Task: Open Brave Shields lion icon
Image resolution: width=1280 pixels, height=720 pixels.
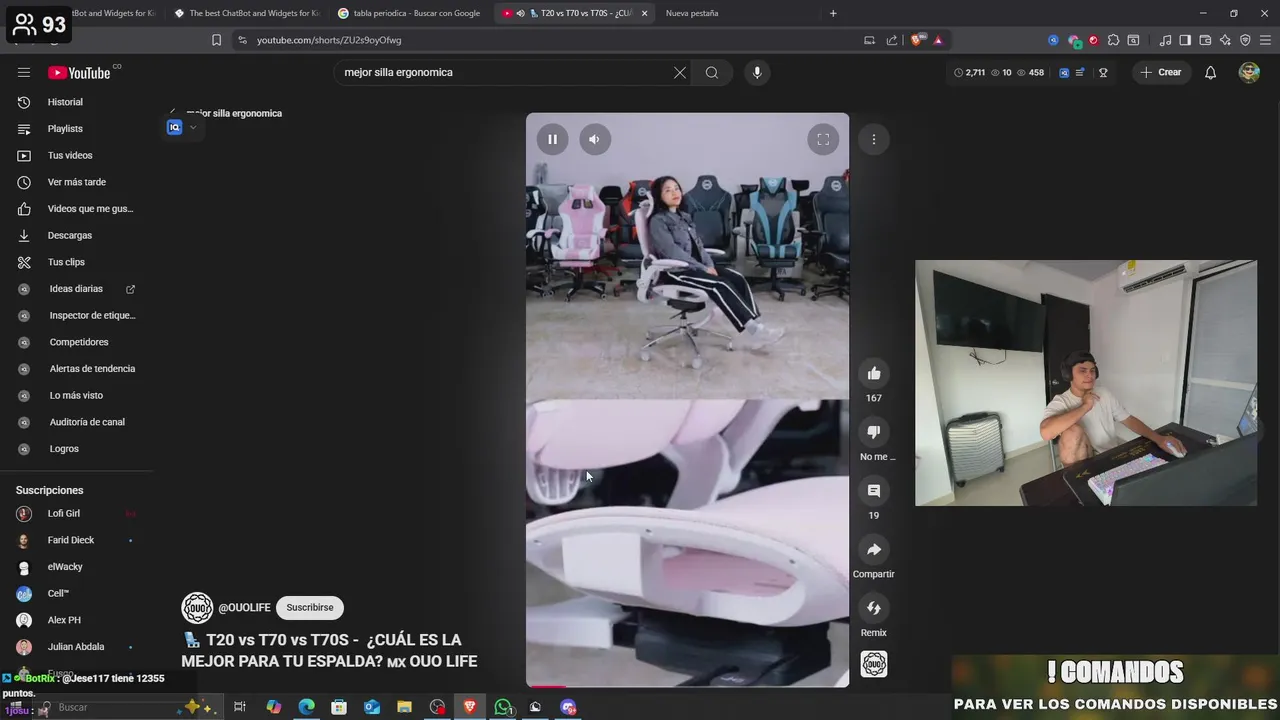Action: 917,40
